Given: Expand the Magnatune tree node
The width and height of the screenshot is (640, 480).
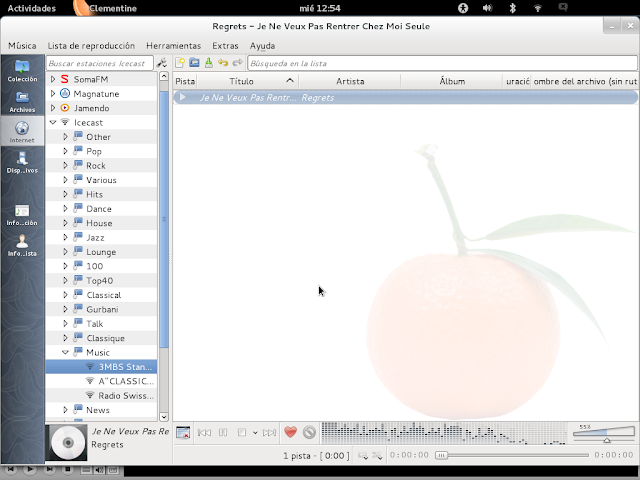Looking at the screenshot, I should 53,93.
